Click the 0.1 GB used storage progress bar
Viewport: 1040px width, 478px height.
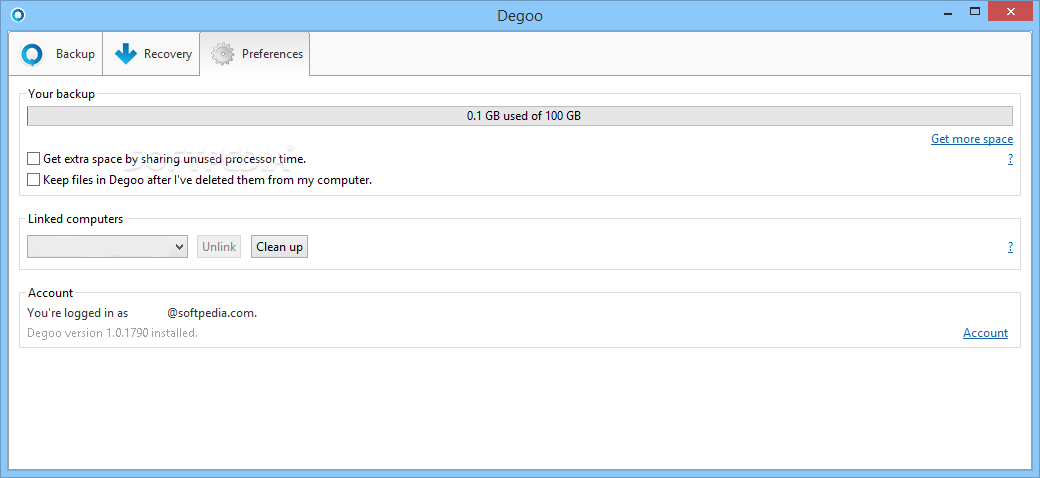click(520, 115)
